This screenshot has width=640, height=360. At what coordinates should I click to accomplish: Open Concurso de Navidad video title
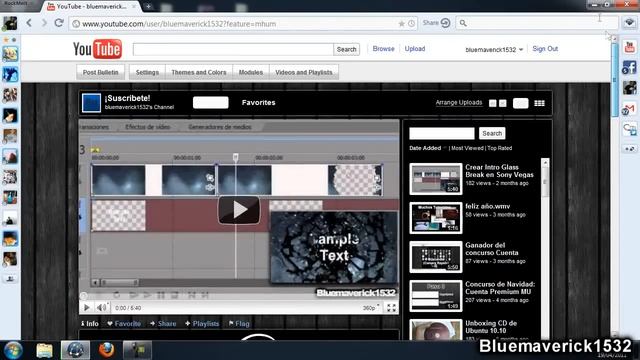pyautogui.click(x=500, y=288)
